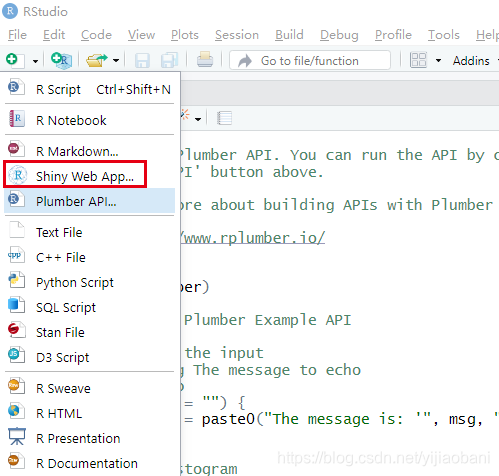Screen dimensions: 499x476
Task: Select Plumber API... menu entry
Action: (89, 201)
